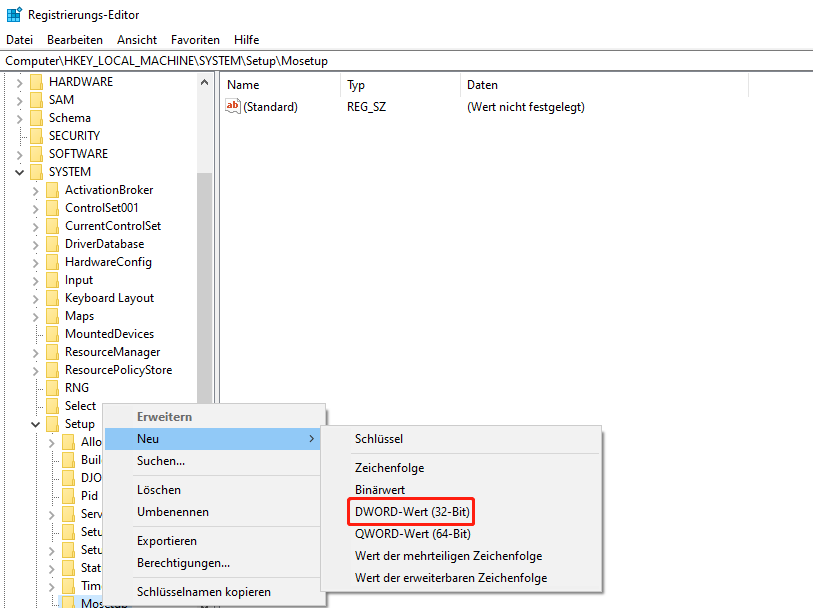Select the Maps folder icon
The height and width of the screenshot is (608, 813).
tap(52, 316)
